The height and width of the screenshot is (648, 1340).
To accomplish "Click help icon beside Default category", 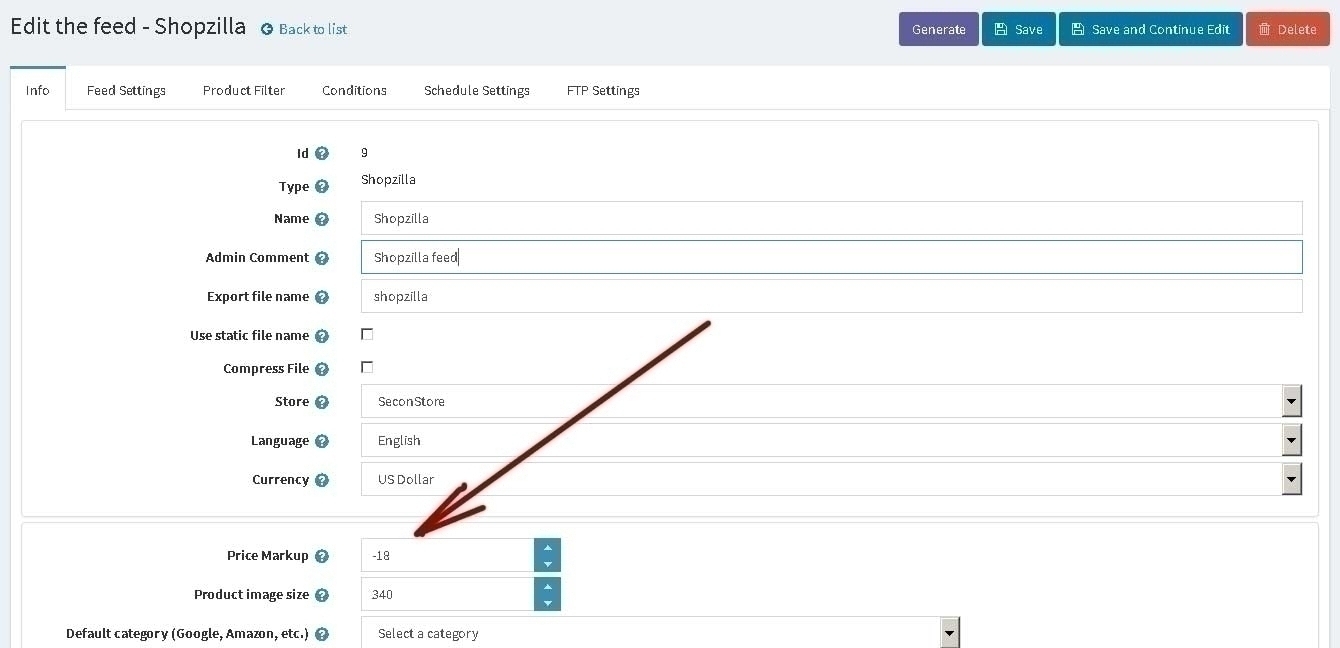I will click(x=322, y=634).
